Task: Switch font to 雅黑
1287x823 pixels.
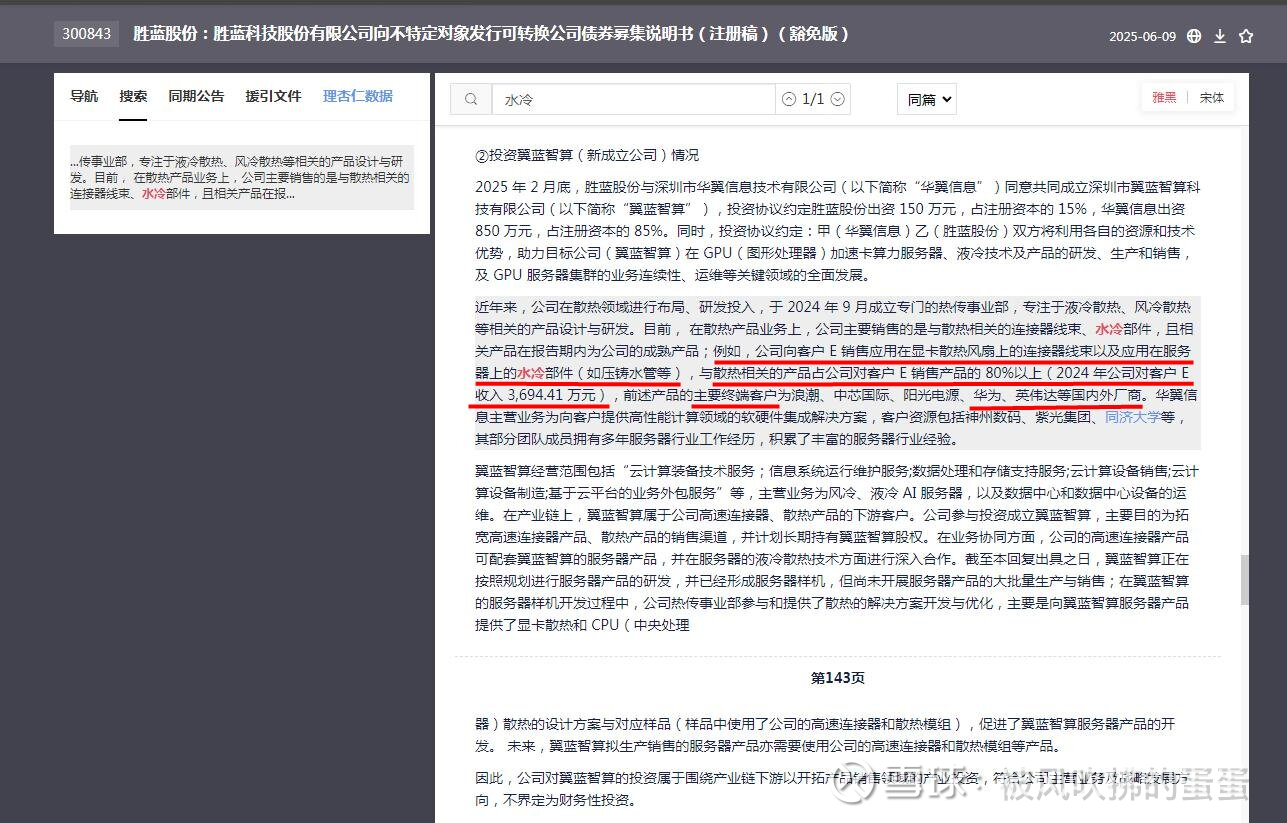Action: (1164, 98)
